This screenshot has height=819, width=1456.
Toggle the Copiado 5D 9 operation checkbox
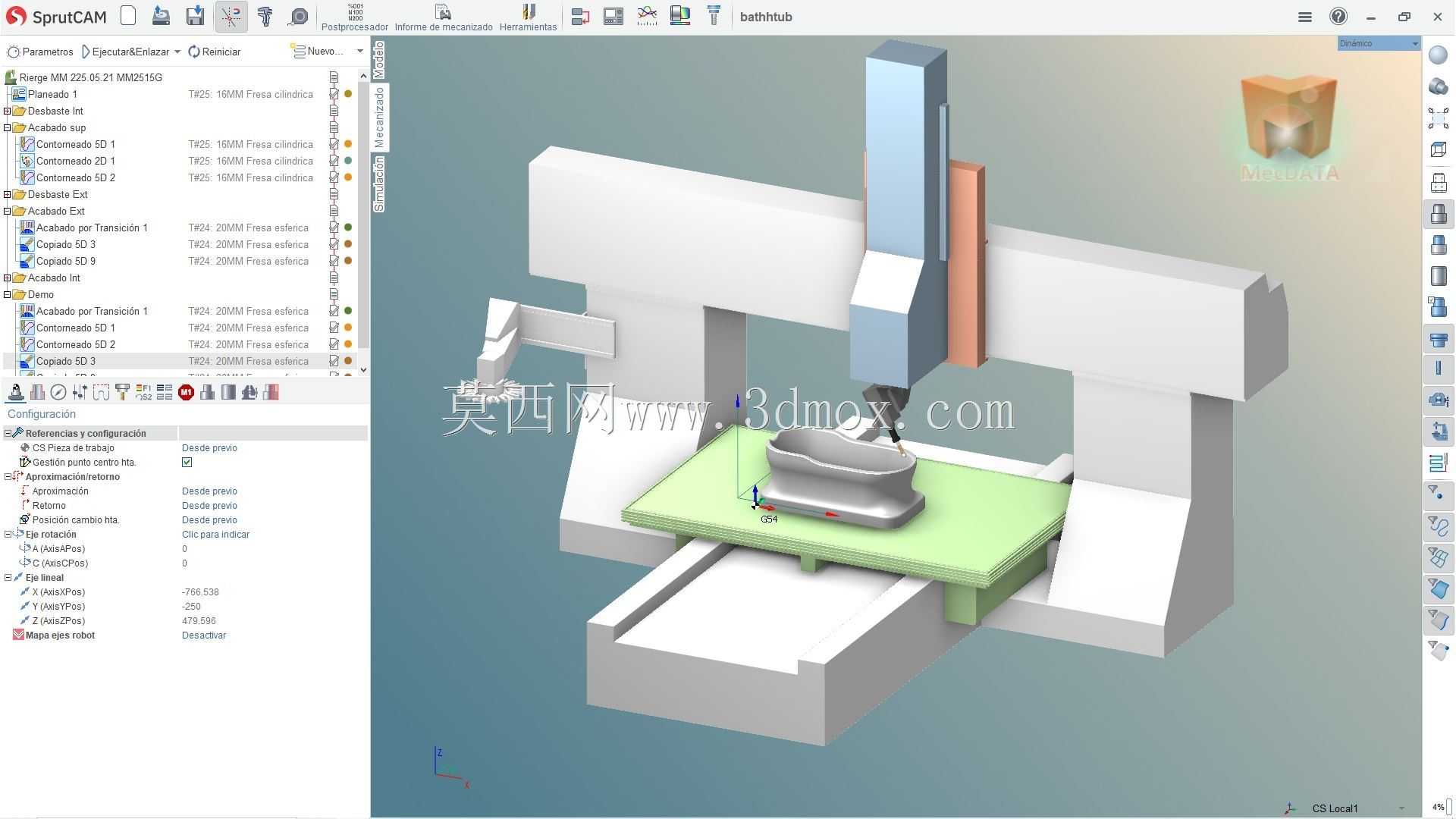334,261
